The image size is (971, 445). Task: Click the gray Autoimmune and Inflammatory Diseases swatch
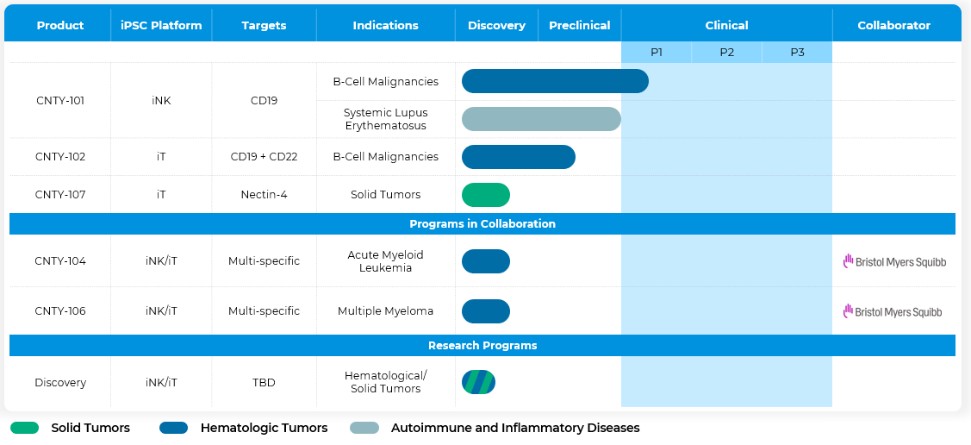pos(364,428)
